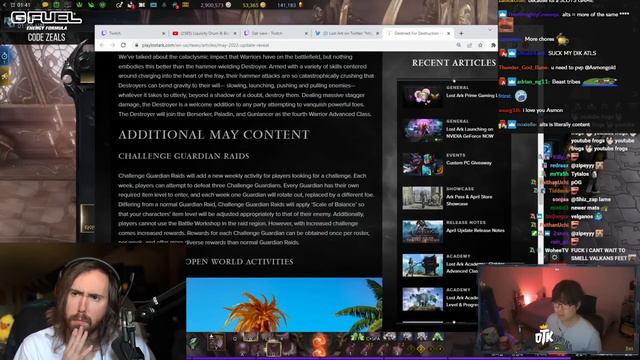640x360 pixels.
Task: Click the address bar lock icon
Action: coord(137,45)
